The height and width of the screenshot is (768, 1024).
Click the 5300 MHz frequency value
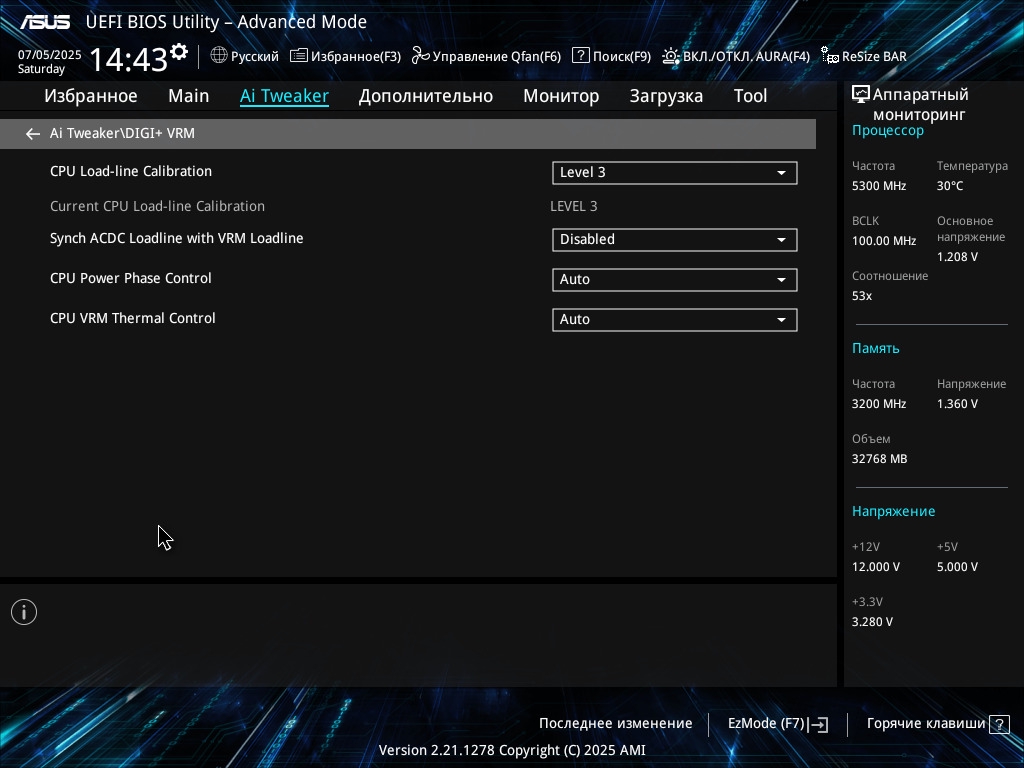tap(878, 186)
